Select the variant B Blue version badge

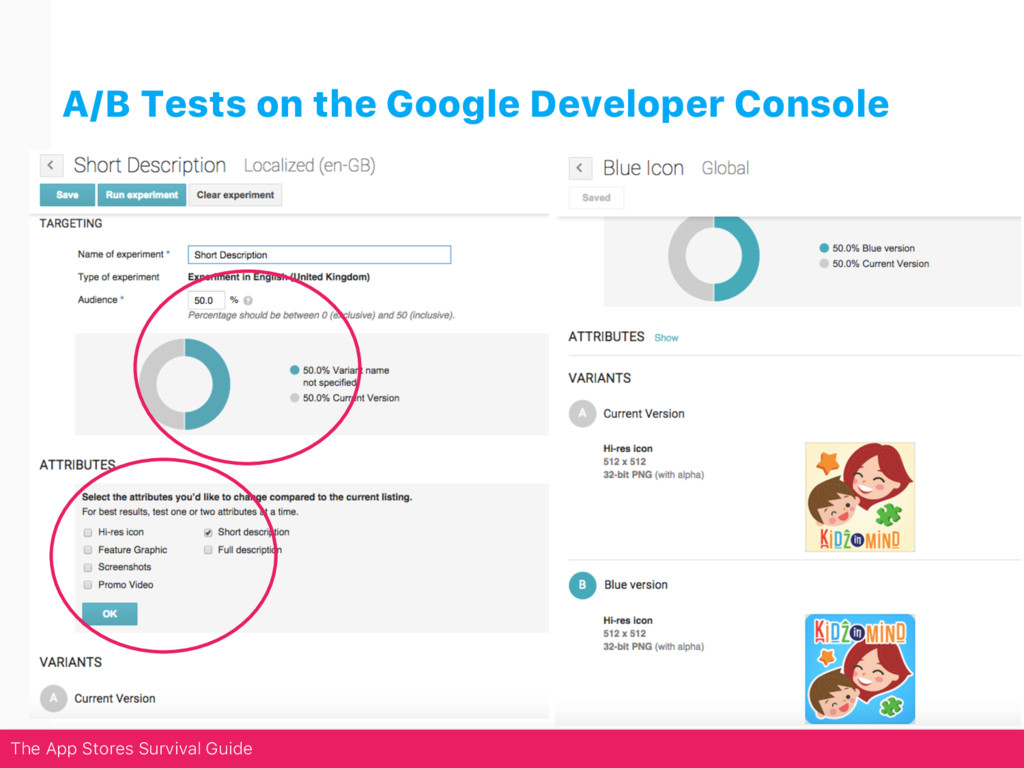582,585
